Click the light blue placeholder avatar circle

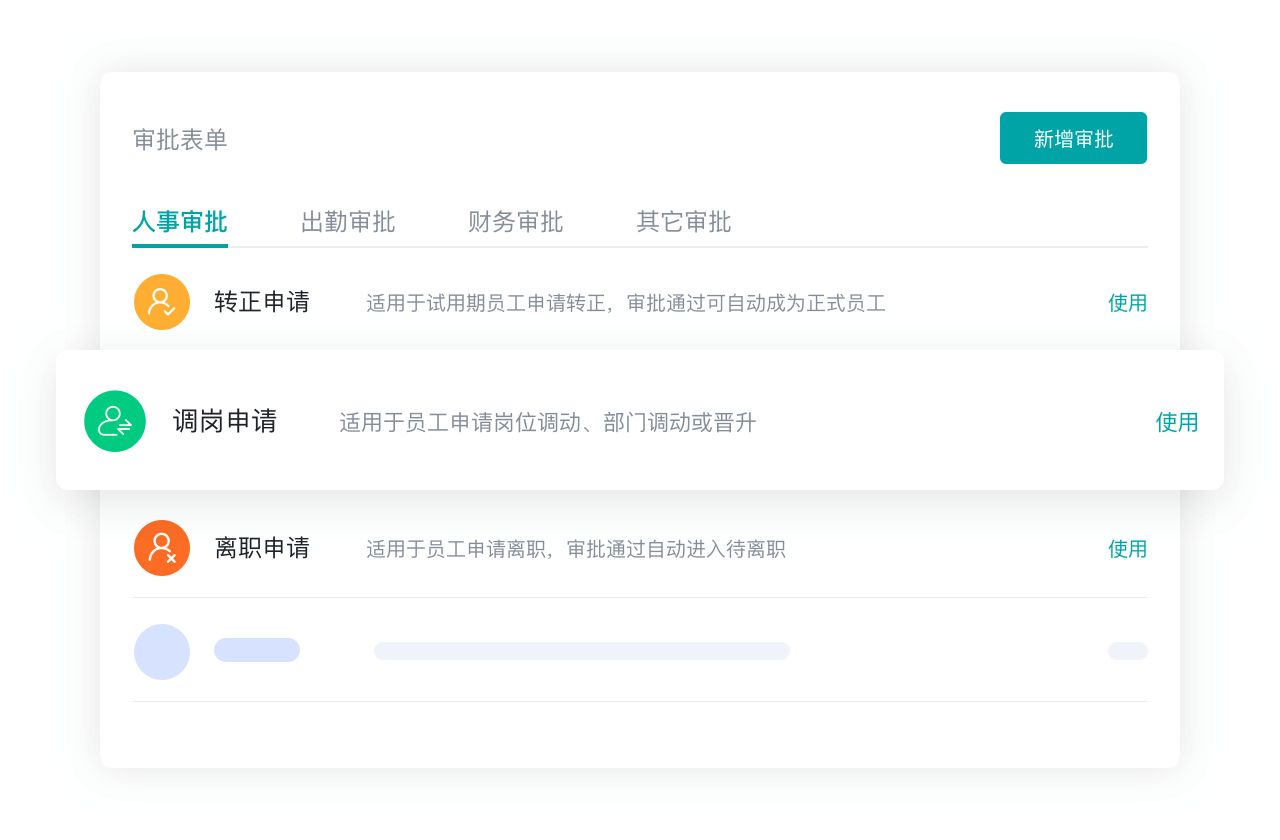click(162, 652)
